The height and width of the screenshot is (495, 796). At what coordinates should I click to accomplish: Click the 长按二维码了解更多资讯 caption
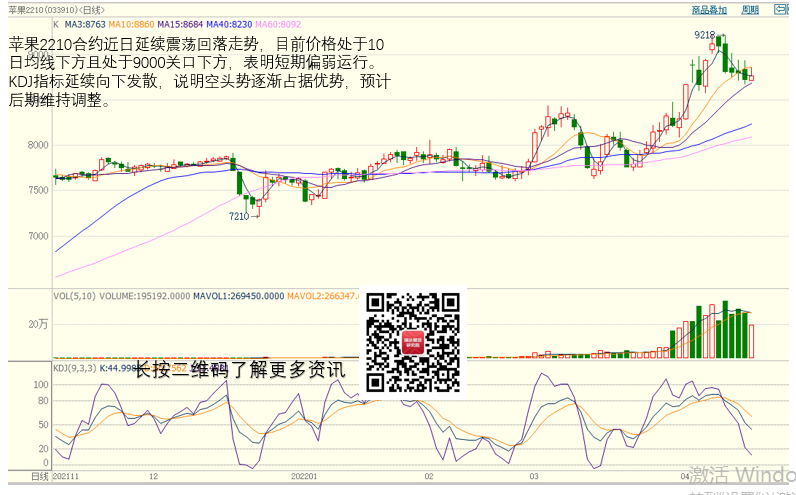(240, 369)
